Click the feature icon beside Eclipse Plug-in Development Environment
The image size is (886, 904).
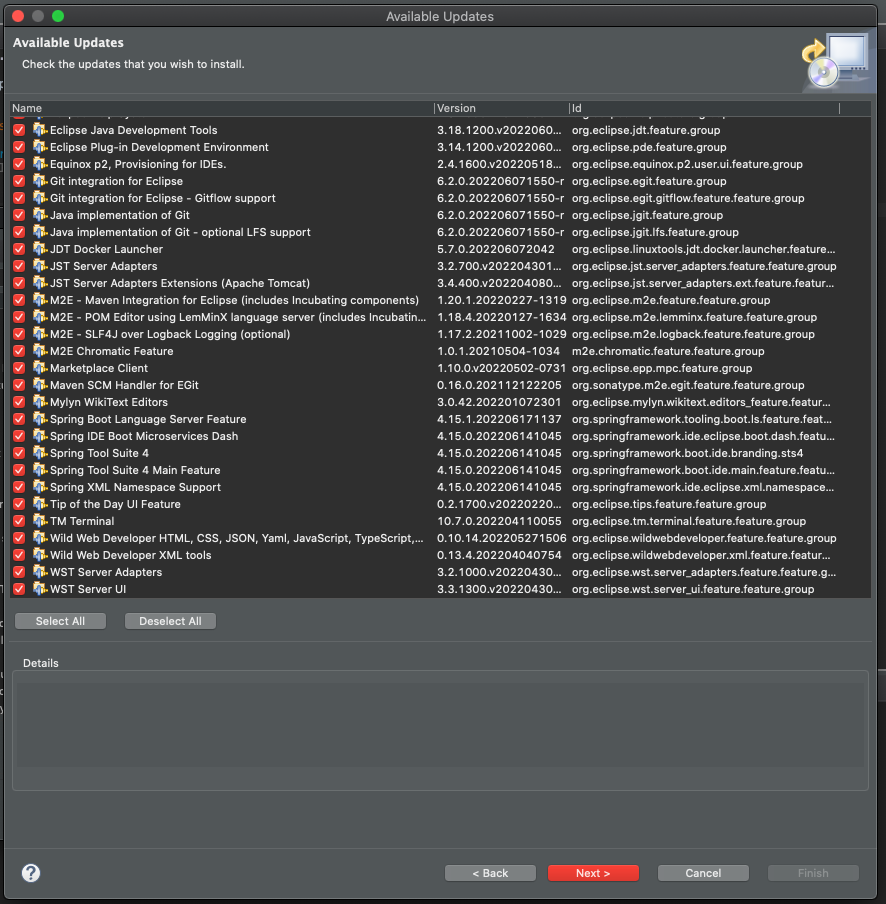tap(40, 147)
